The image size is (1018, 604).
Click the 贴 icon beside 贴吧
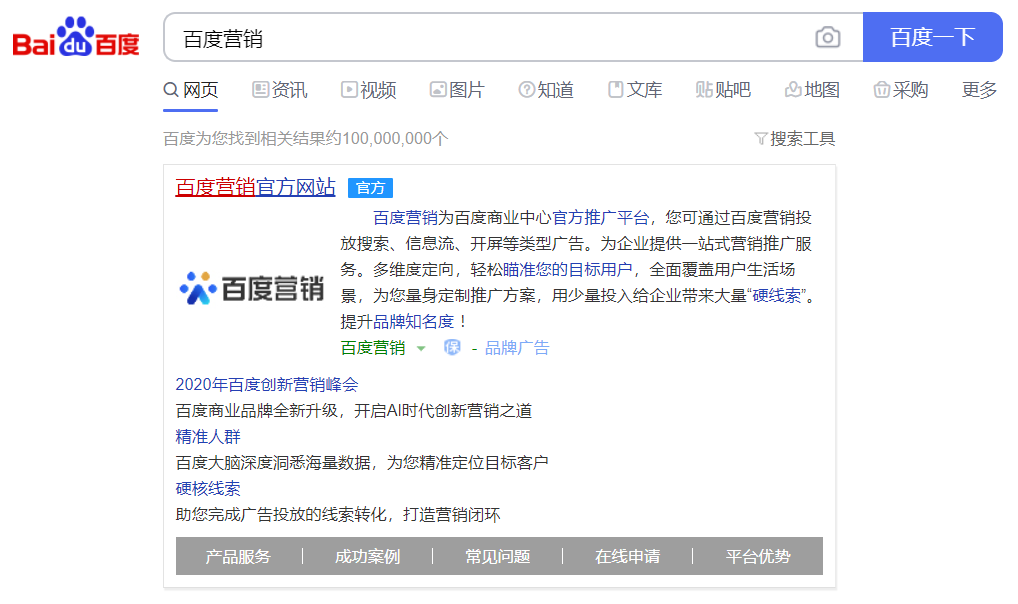click(x=704, y=90)
